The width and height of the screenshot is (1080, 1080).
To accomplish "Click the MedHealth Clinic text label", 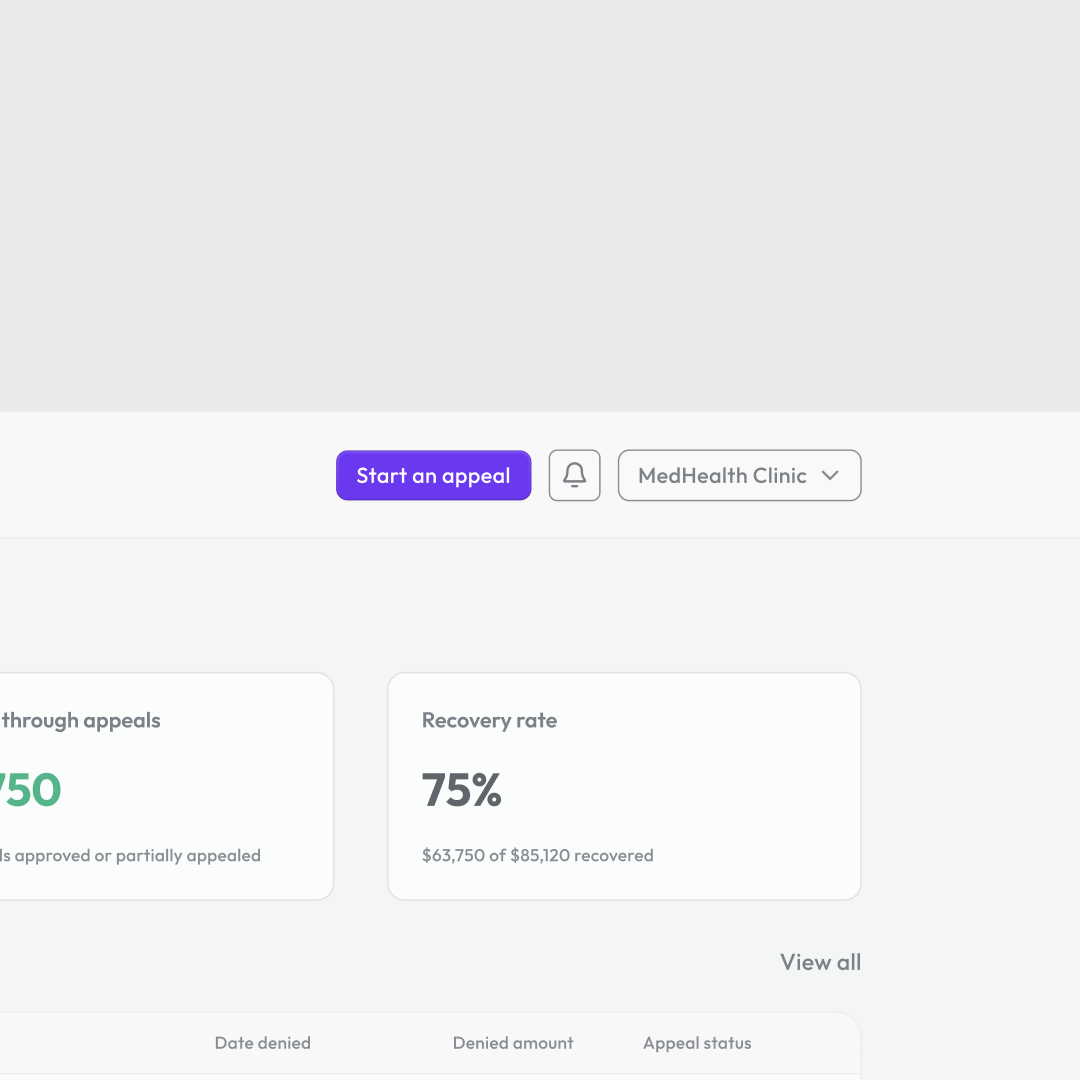I will coord(722,475).
